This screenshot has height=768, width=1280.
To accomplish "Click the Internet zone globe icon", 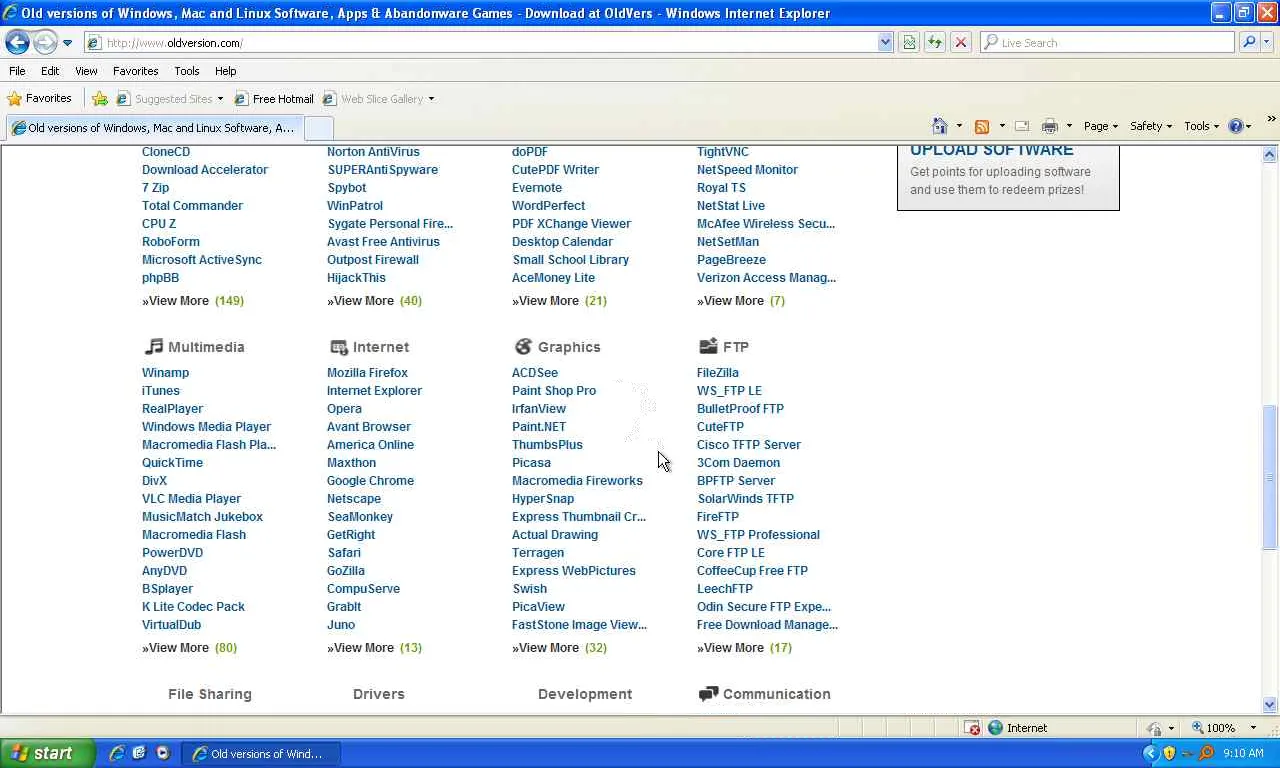I will click(995, 728).
